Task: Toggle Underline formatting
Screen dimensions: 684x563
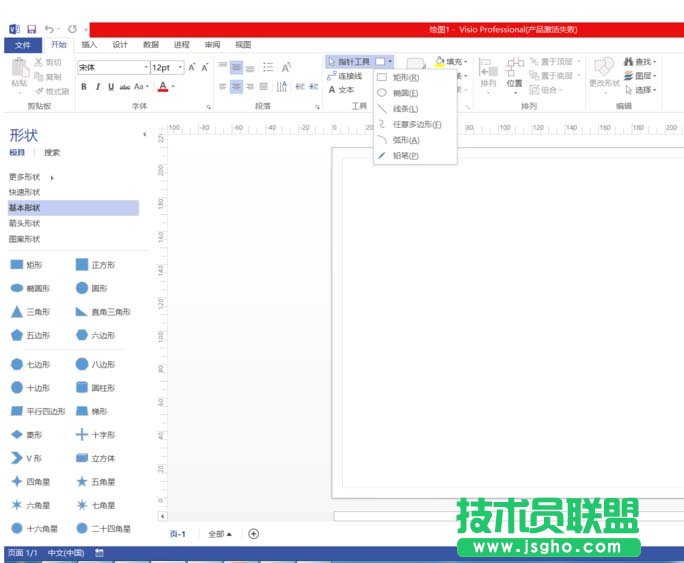Action: click(x=111, y=87)
